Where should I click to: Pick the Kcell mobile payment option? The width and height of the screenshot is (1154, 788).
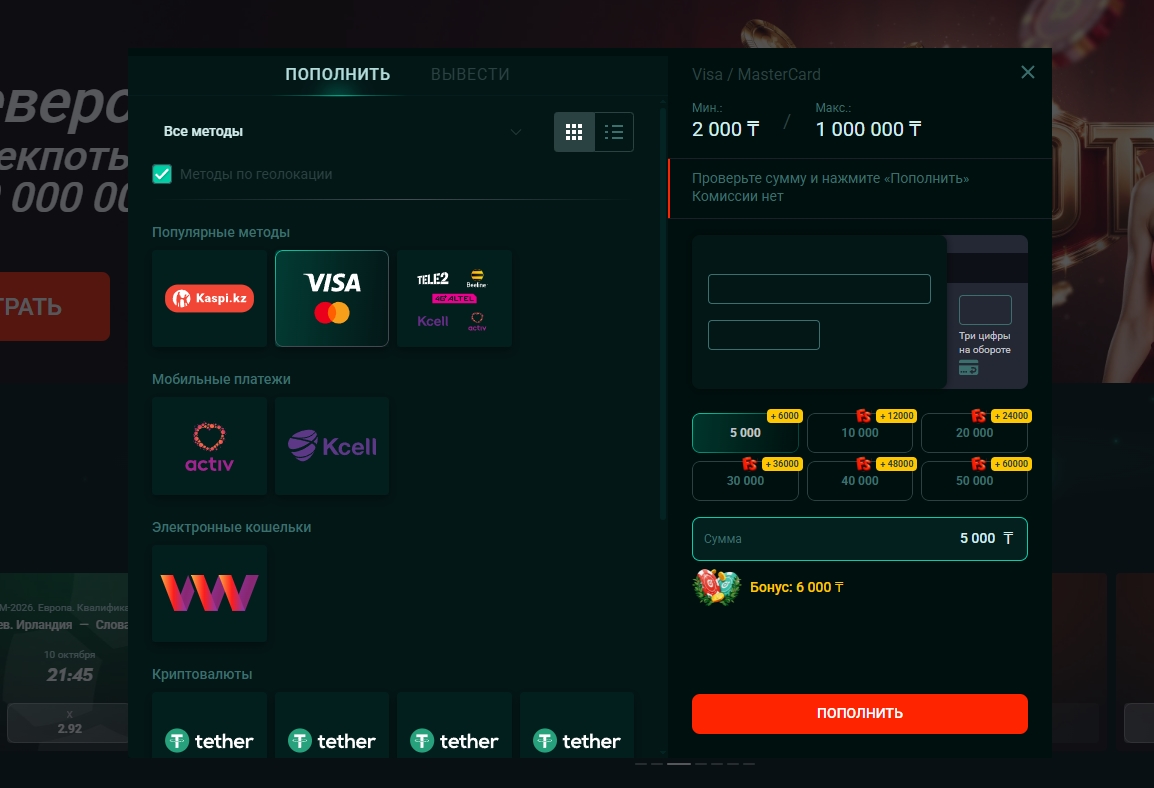332,446
